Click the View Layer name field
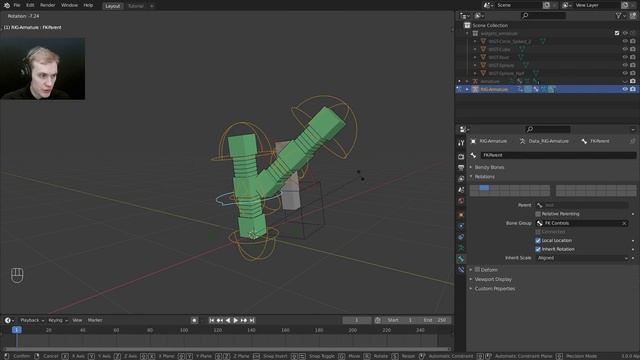This screenshot has width=640, height=360. point(597,5)
